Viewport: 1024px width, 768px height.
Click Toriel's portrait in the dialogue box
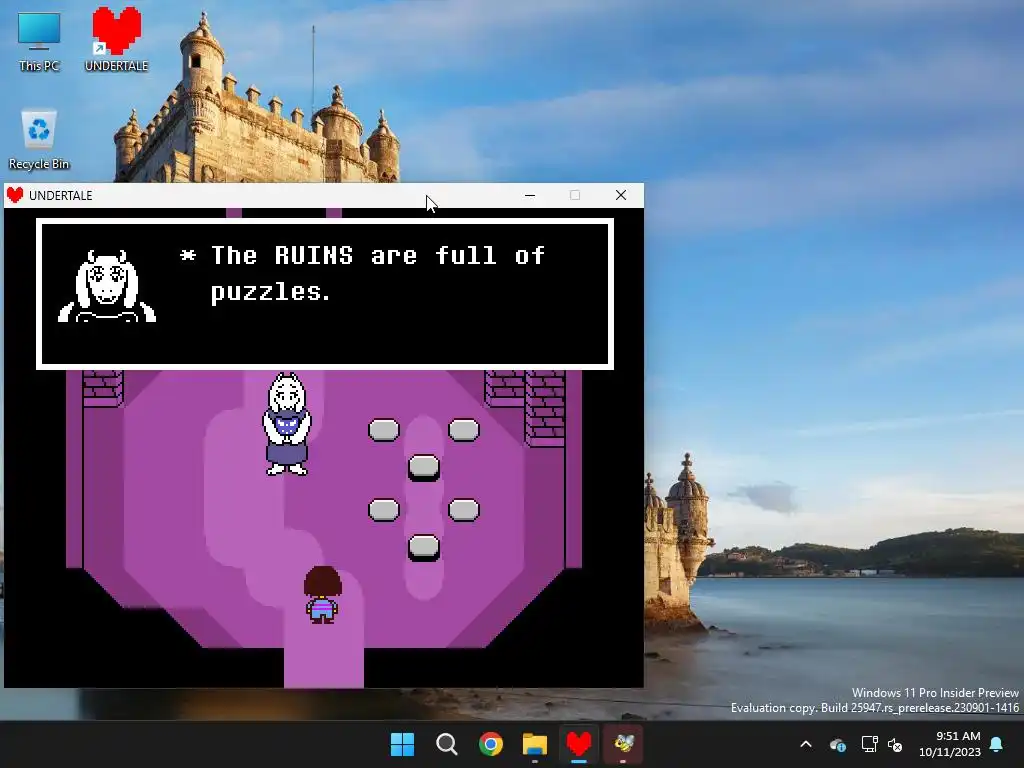[107, 286]
